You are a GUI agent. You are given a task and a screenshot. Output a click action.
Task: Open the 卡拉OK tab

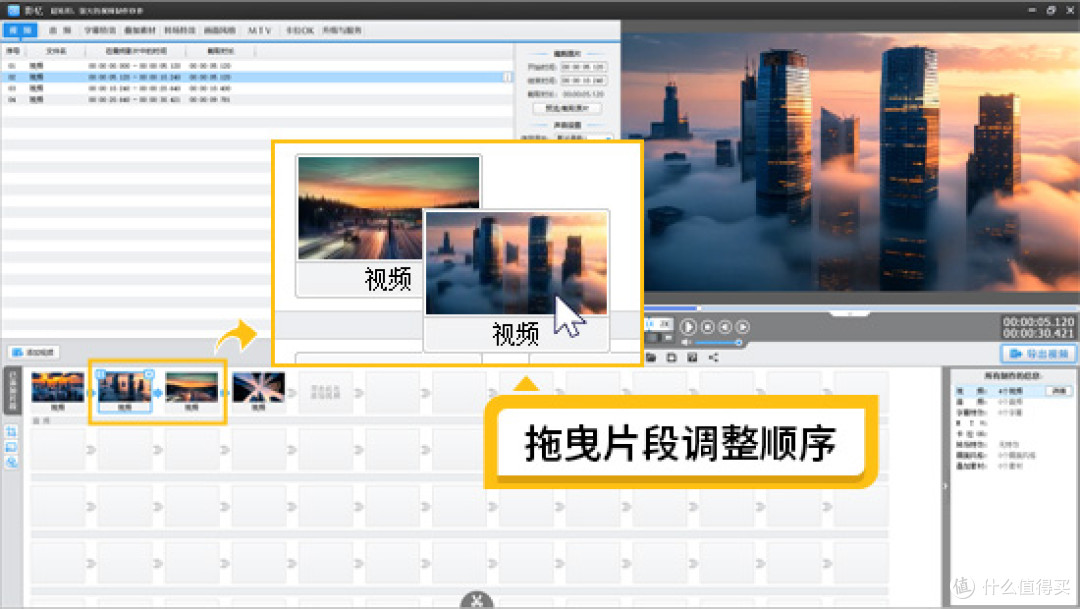300,30
